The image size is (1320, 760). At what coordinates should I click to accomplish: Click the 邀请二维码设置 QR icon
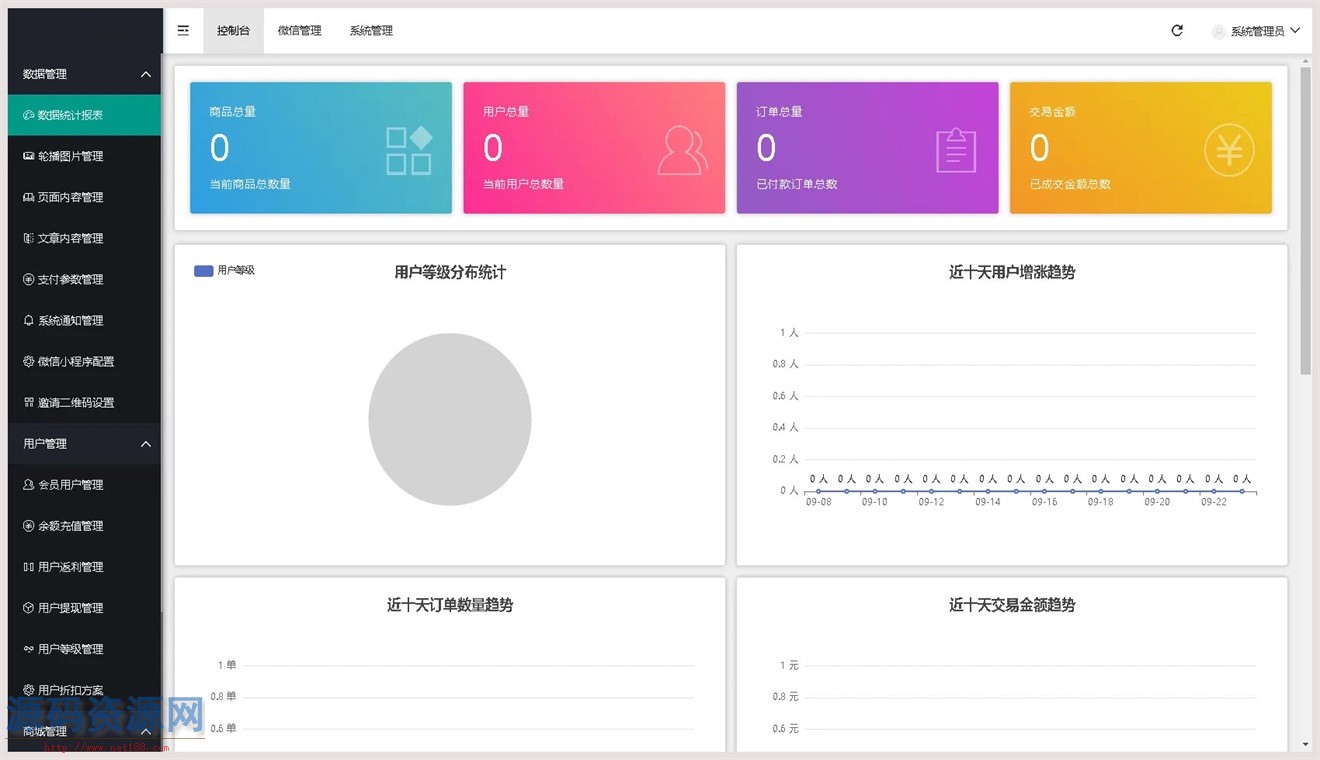[29, 403]
